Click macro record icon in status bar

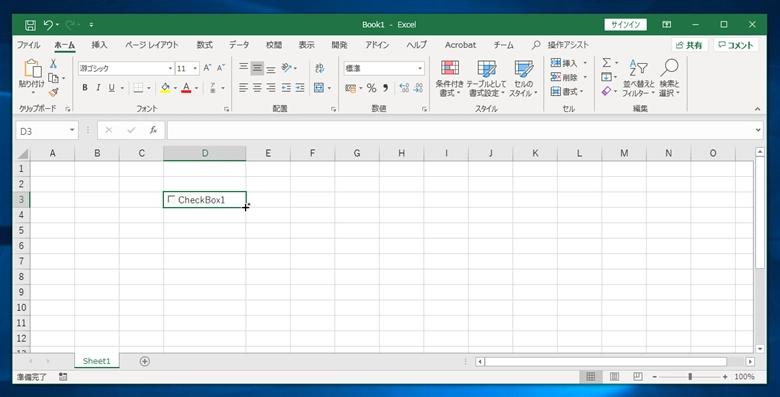[63, 377]
